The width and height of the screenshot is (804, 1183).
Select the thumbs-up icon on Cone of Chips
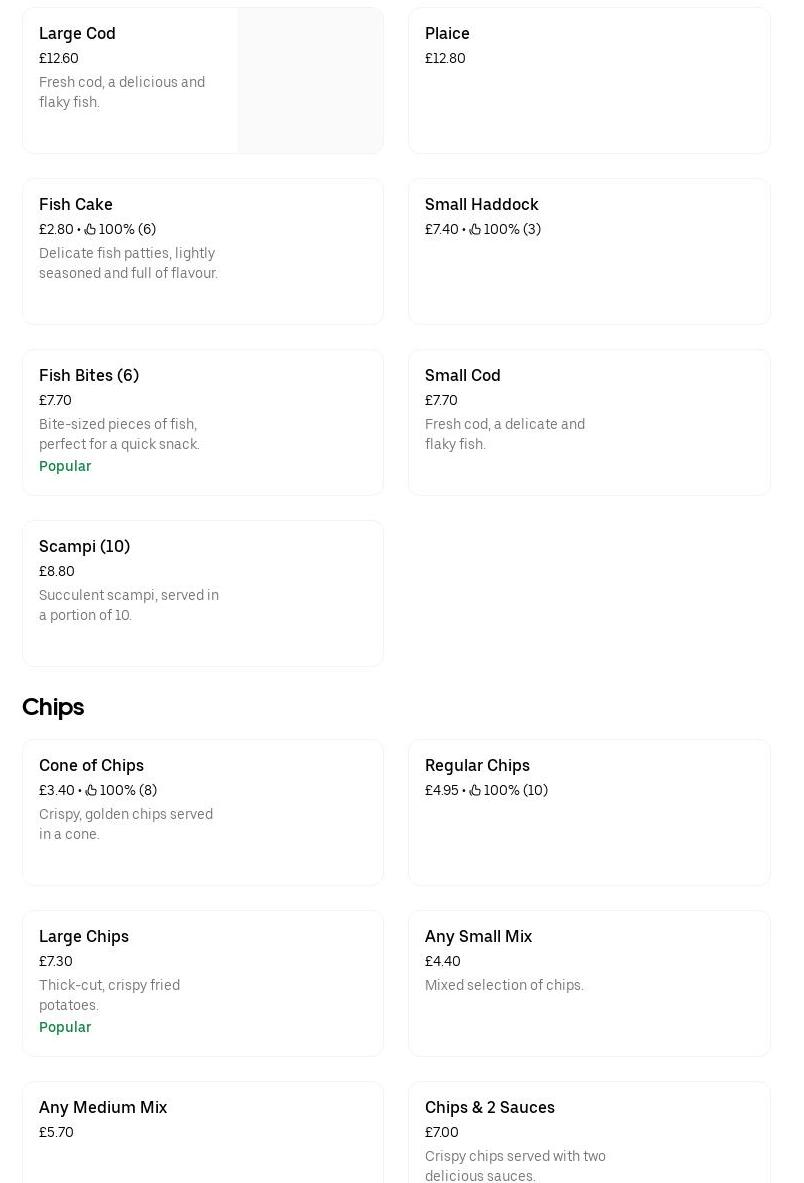[91, 790]
